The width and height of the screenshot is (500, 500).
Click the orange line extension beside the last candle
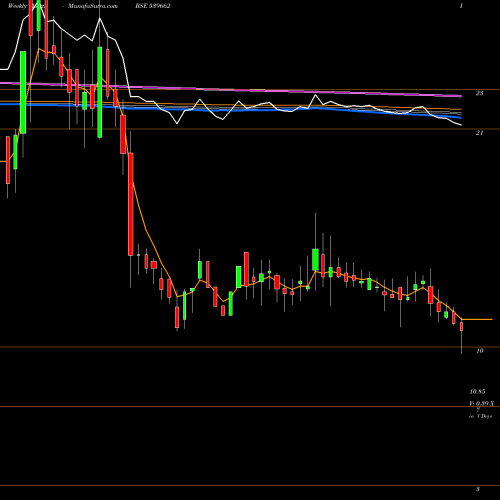(477, 319)
